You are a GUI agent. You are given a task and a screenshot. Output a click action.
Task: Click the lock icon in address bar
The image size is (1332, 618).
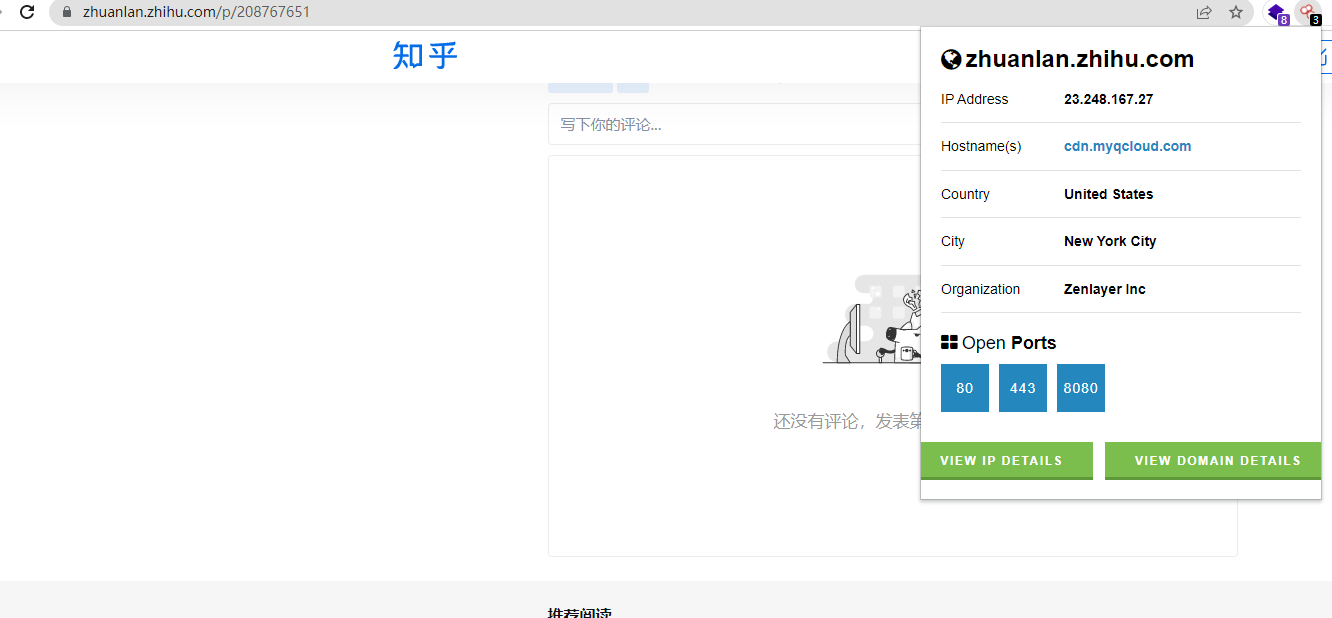pos(67,12)
